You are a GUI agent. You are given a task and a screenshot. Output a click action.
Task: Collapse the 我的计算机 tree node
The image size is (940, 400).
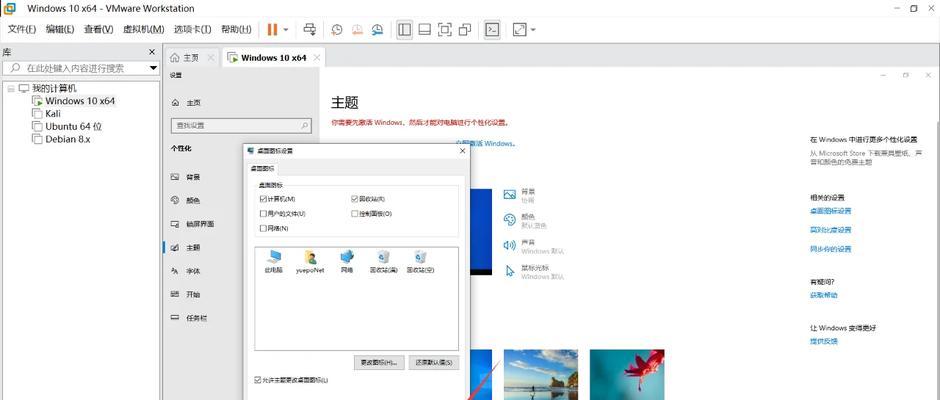[10, 89]
